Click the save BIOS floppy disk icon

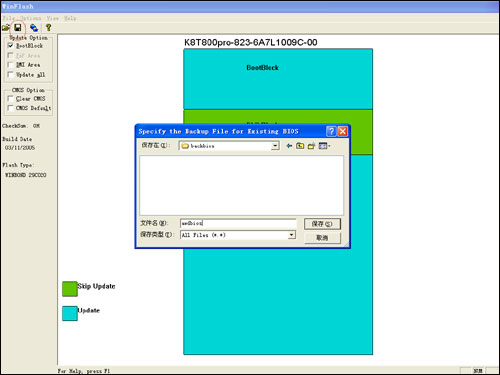(x=18, y=28)
